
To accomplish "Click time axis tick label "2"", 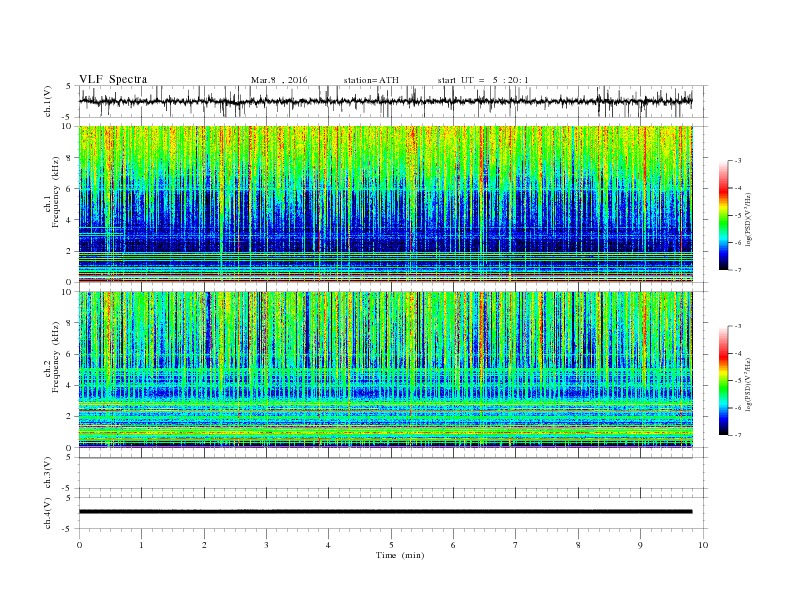I will [204, 545].
